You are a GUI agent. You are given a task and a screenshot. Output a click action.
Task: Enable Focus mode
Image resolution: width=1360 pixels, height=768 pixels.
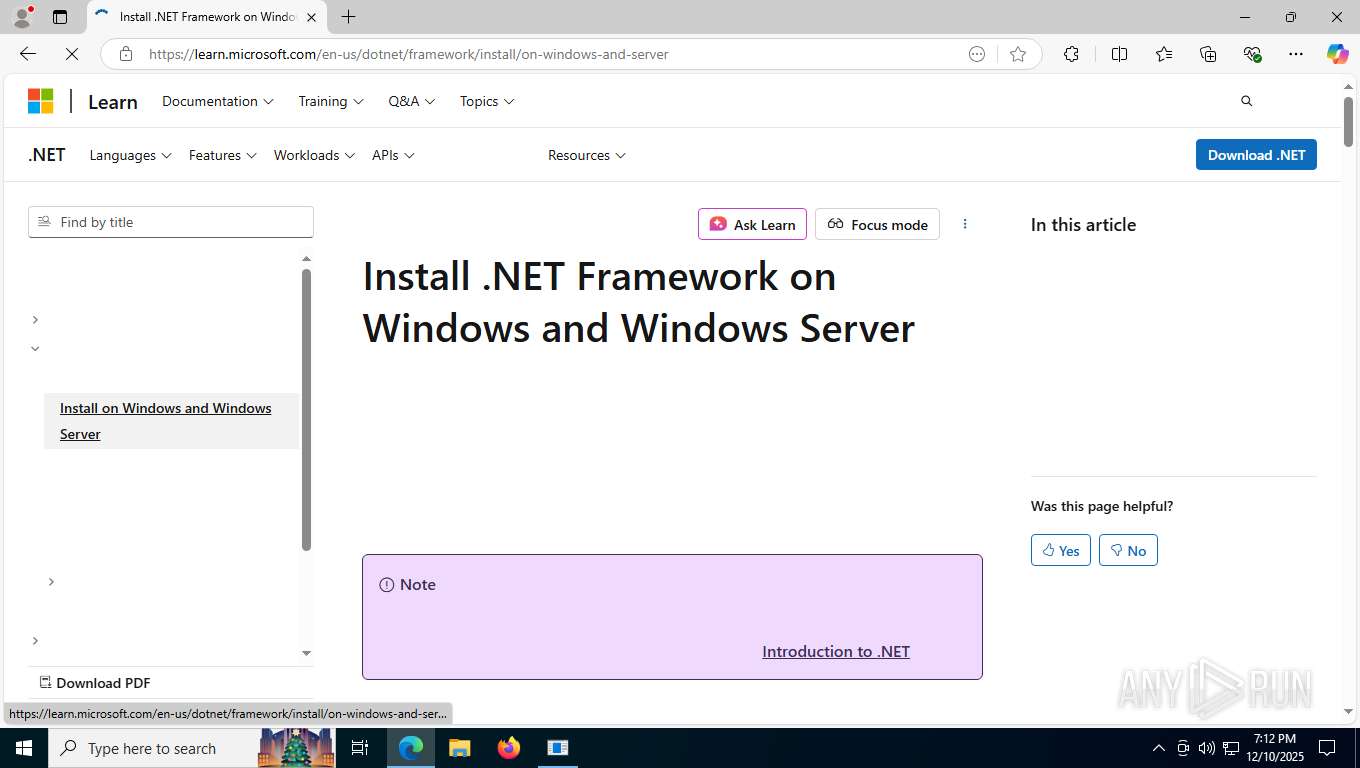(877, 224)
